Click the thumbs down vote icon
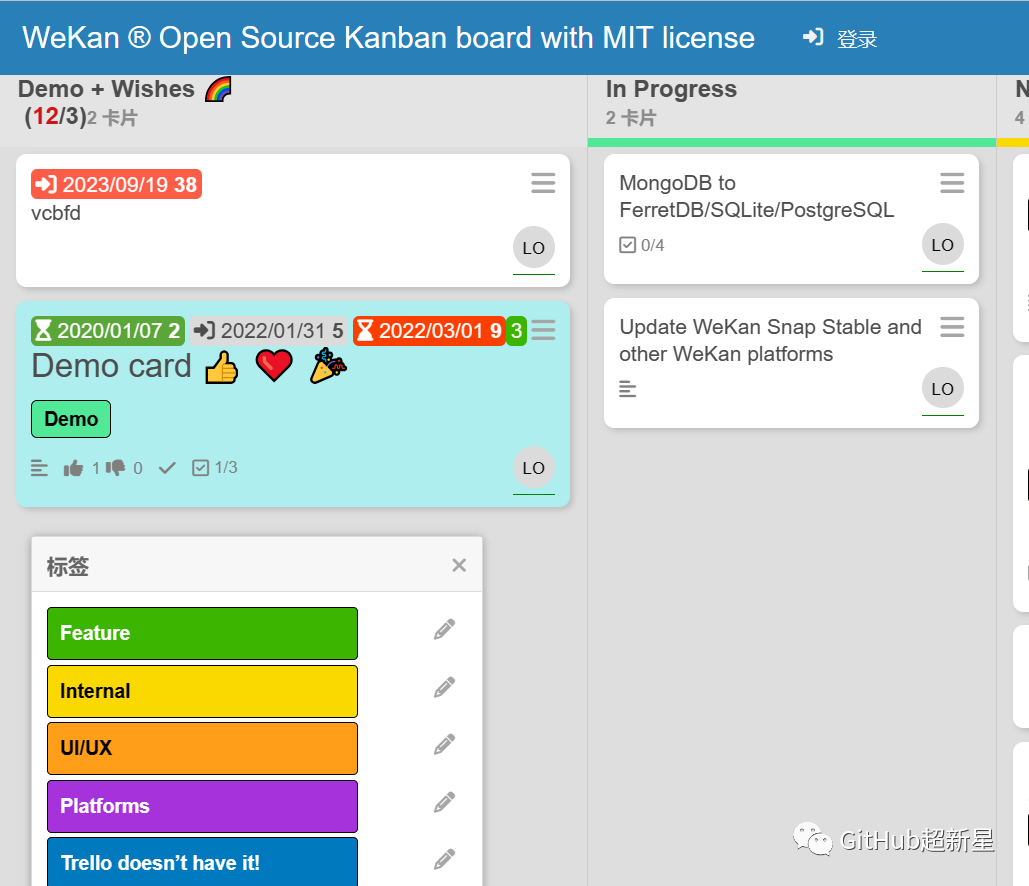Screen dimensions: 1029x886 [x=115, y=467]
